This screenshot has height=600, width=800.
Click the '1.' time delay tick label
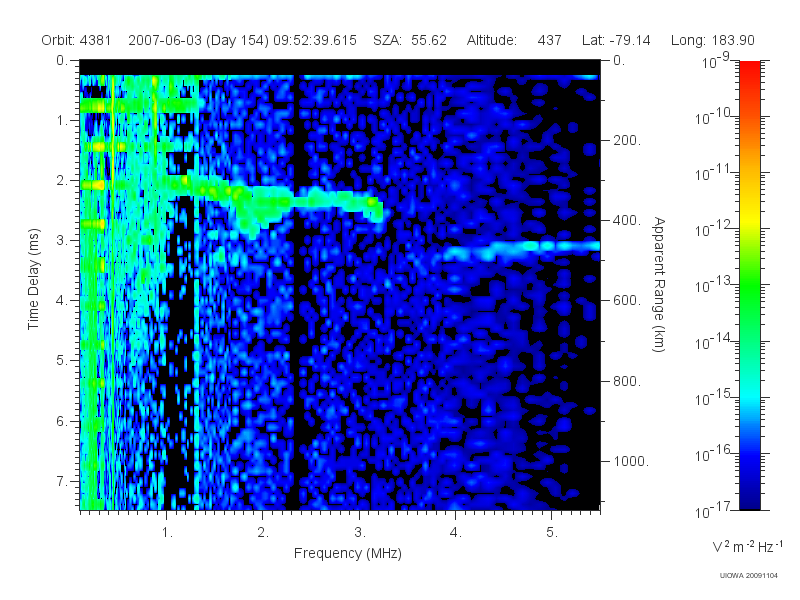click(x=62, y=121)
